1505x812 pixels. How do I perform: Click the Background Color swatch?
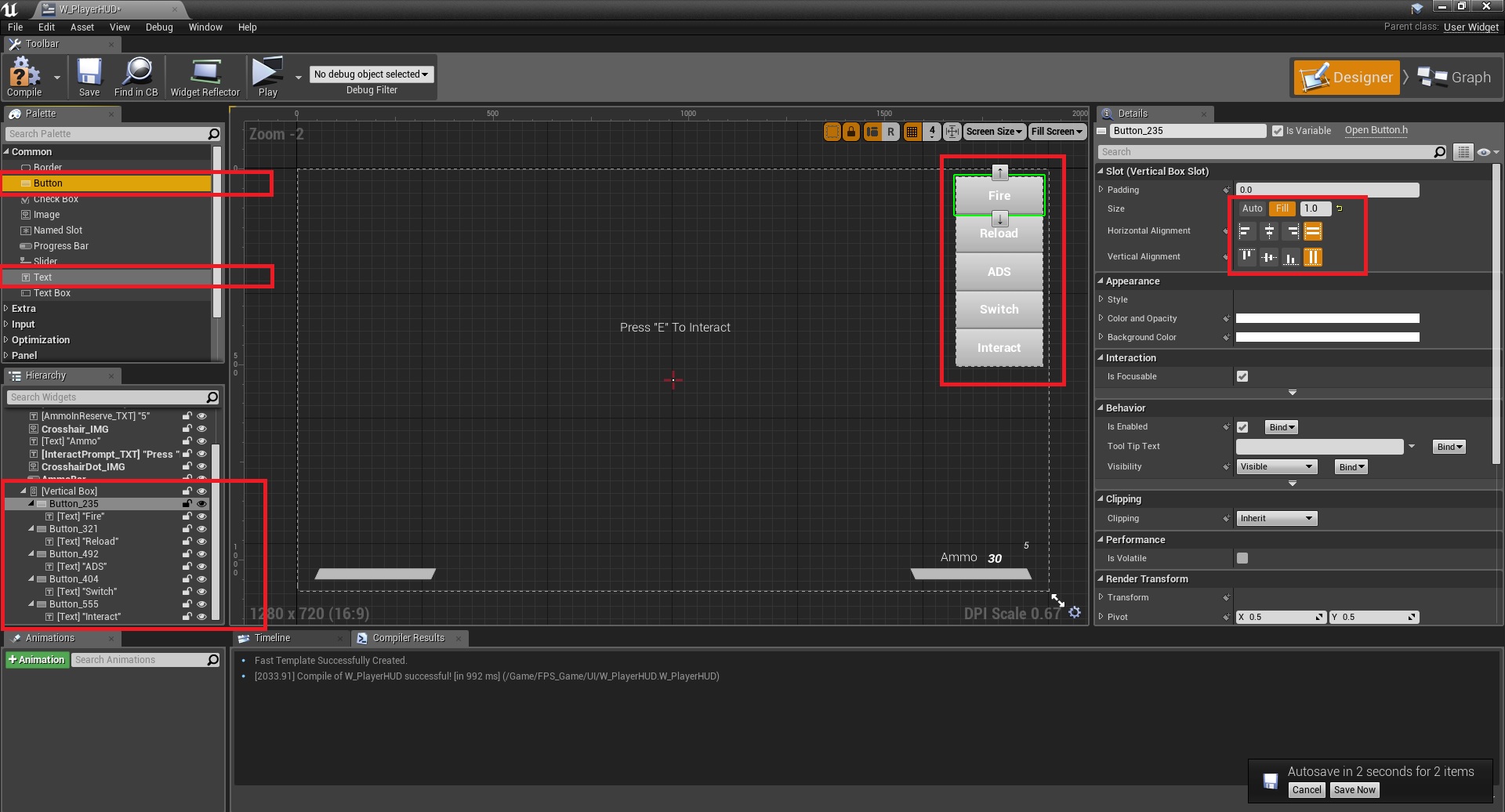[1327, 338]
